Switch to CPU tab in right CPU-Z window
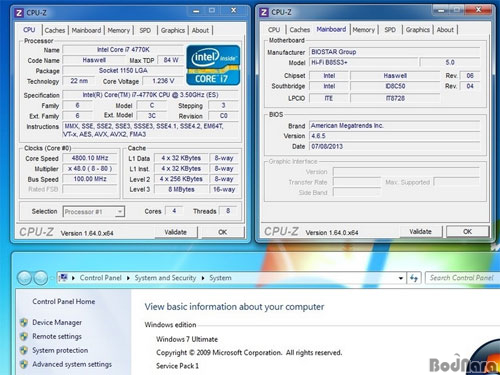Viewport: 500px width, 375px height. [274, 30]
